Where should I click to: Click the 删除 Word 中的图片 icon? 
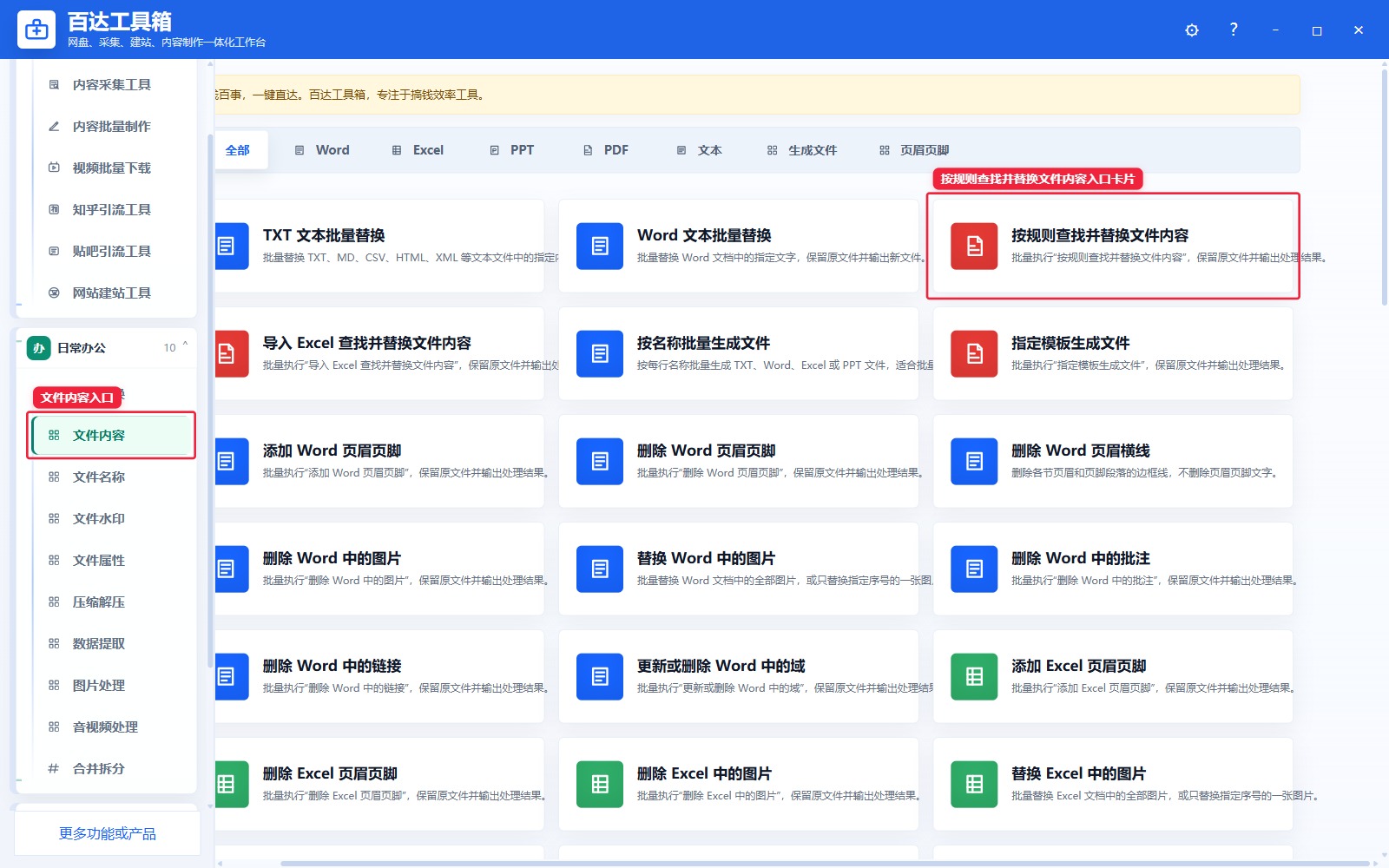pyautogui.click(x=230, y=569)
